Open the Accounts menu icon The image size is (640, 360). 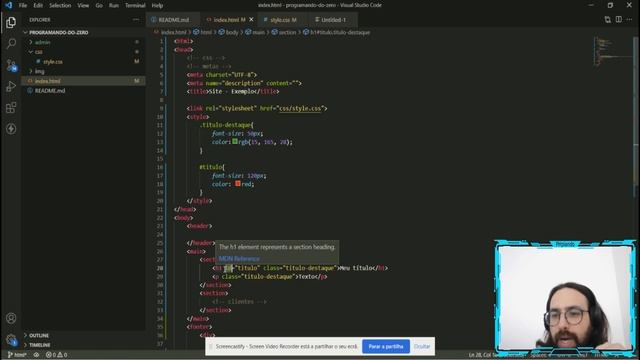(11, 318)
